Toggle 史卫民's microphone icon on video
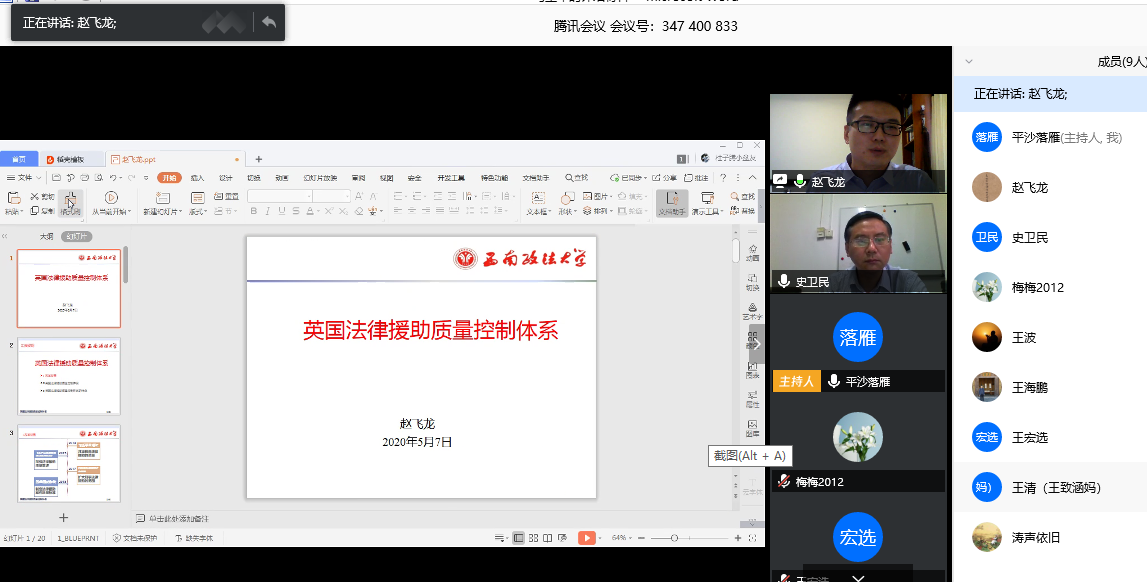This screenshot has height=582, width=1147. (784, 281)
